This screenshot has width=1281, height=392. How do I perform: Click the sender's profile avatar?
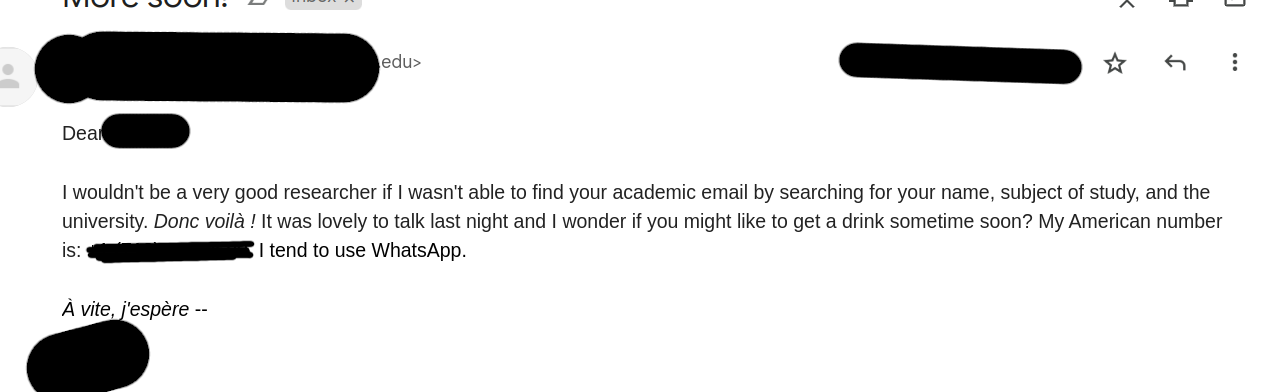click(x=12, y=76)
